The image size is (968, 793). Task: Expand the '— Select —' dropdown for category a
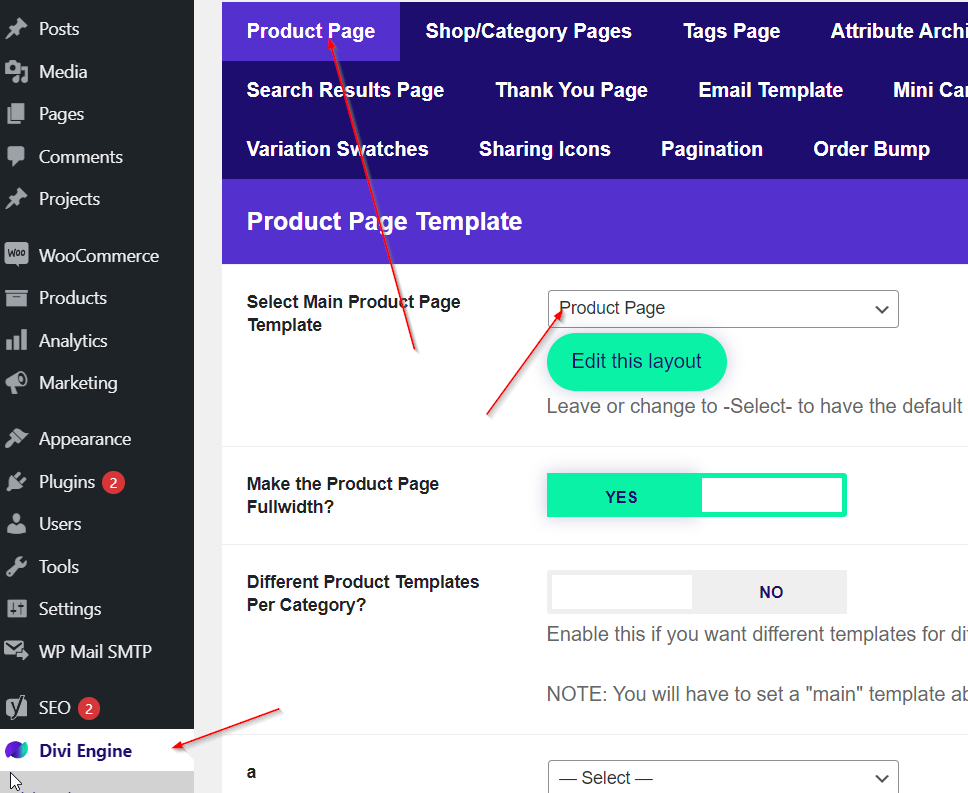[723, 778]
